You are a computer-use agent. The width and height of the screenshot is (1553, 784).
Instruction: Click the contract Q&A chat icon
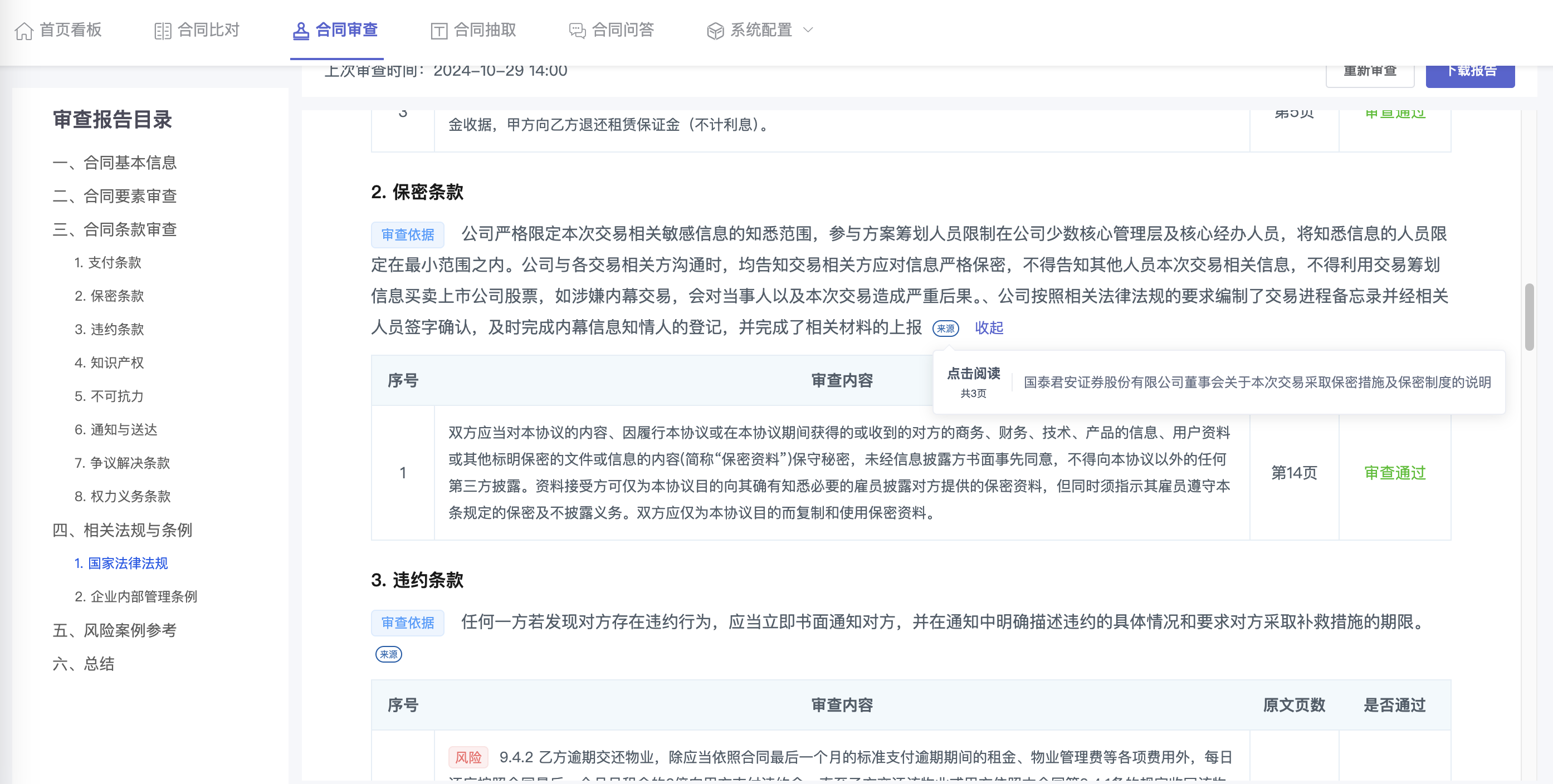577,31
